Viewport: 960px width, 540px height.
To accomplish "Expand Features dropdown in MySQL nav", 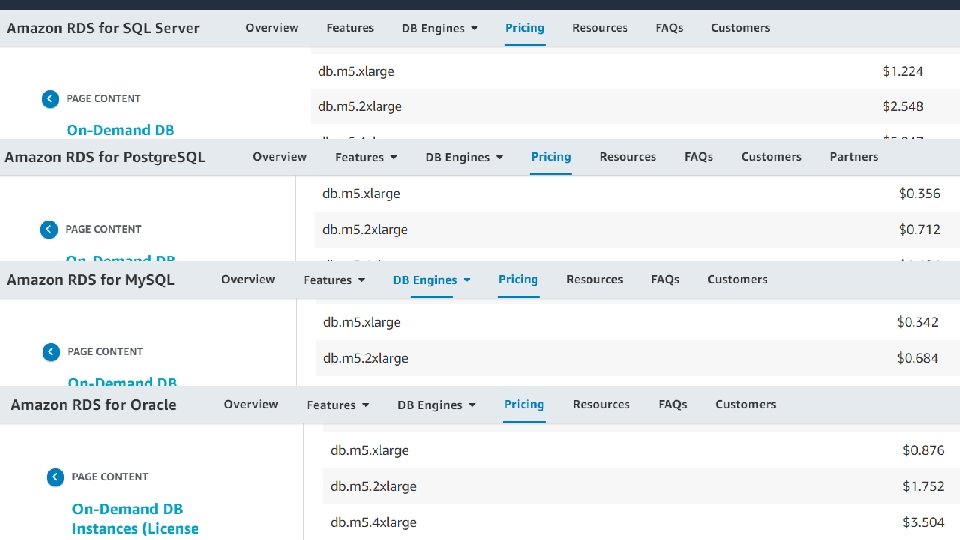I will click(x=334, y=280).
